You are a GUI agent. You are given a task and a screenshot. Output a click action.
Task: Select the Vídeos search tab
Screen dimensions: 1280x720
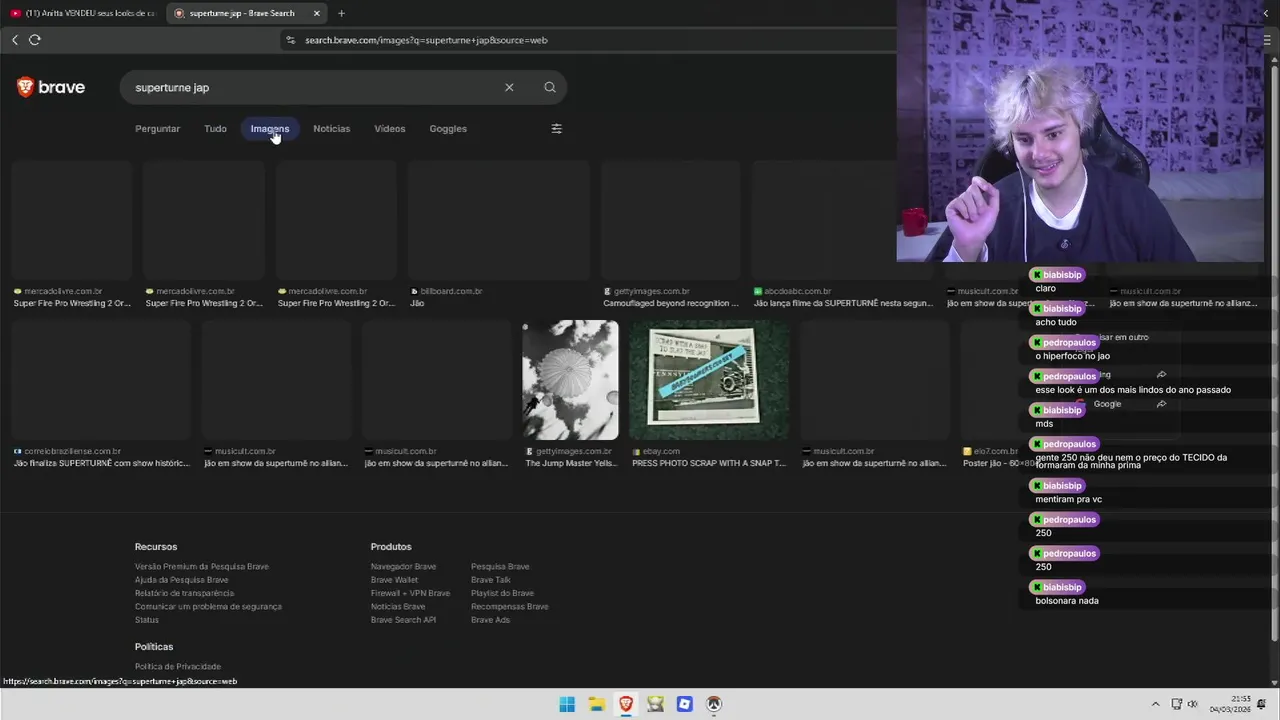click(x=389, y=128)
